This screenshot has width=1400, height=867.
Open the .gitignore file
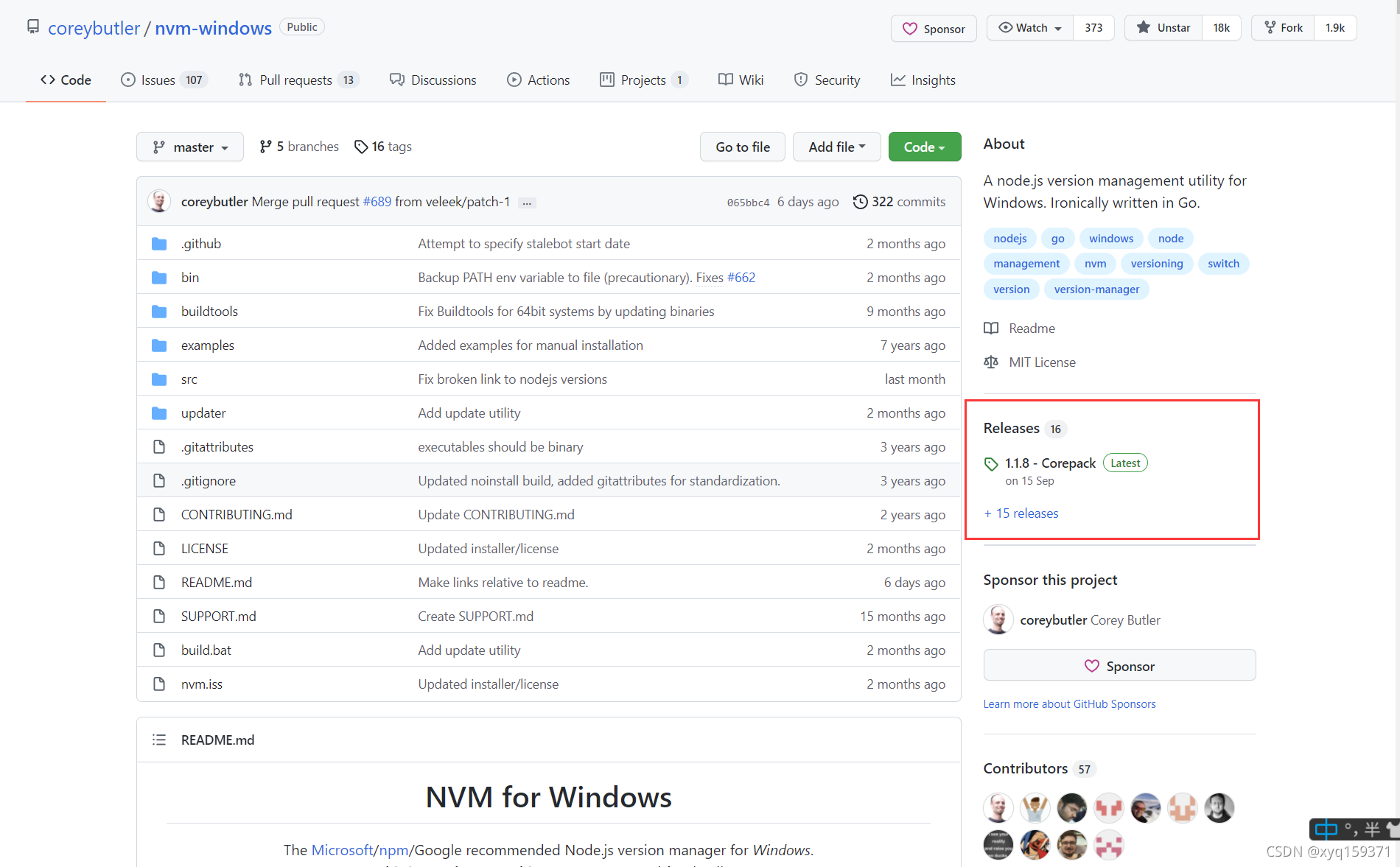click(x=209, y=481)
